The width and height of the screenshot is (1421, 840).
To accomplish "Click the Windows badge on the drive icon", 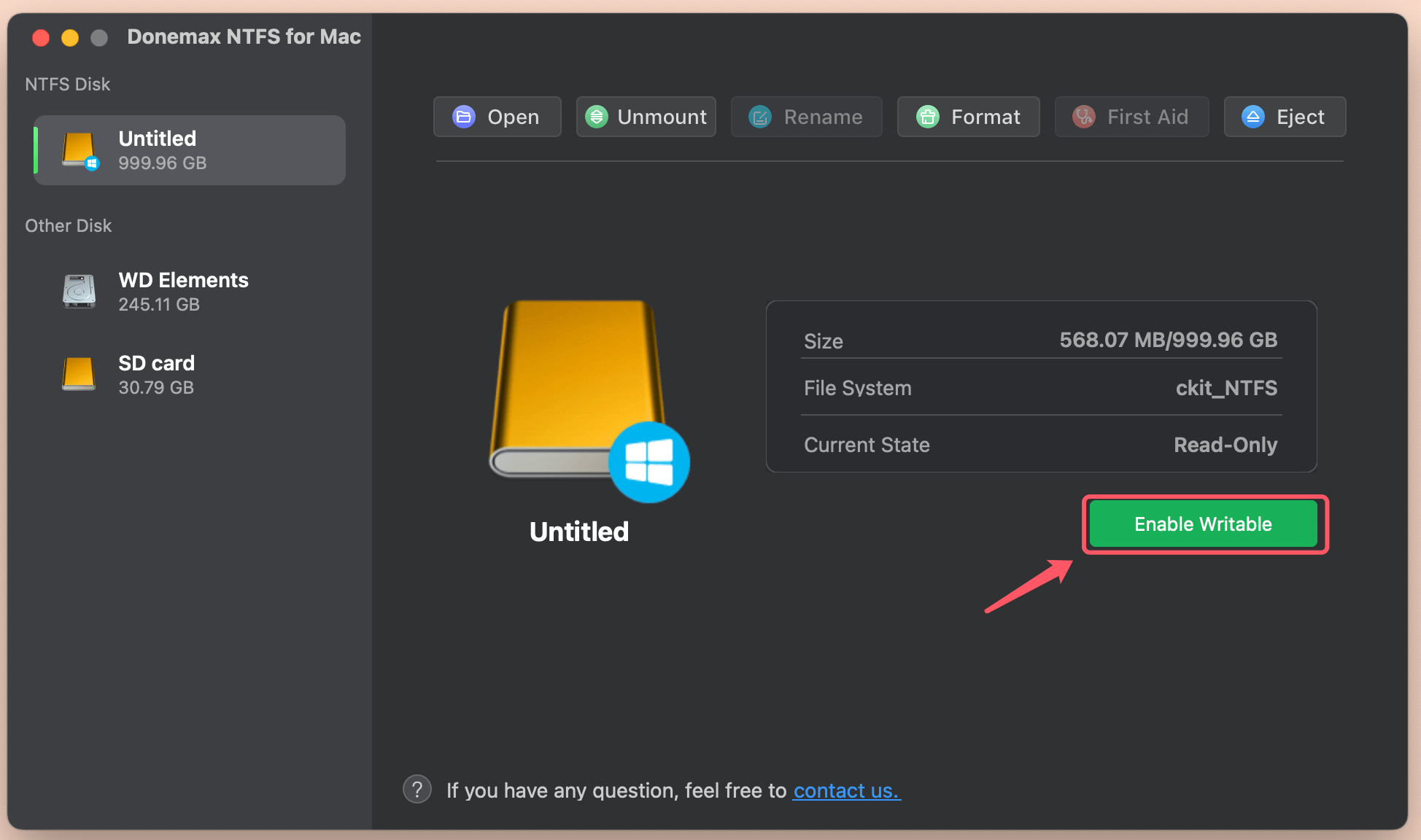I will [648, 462].
